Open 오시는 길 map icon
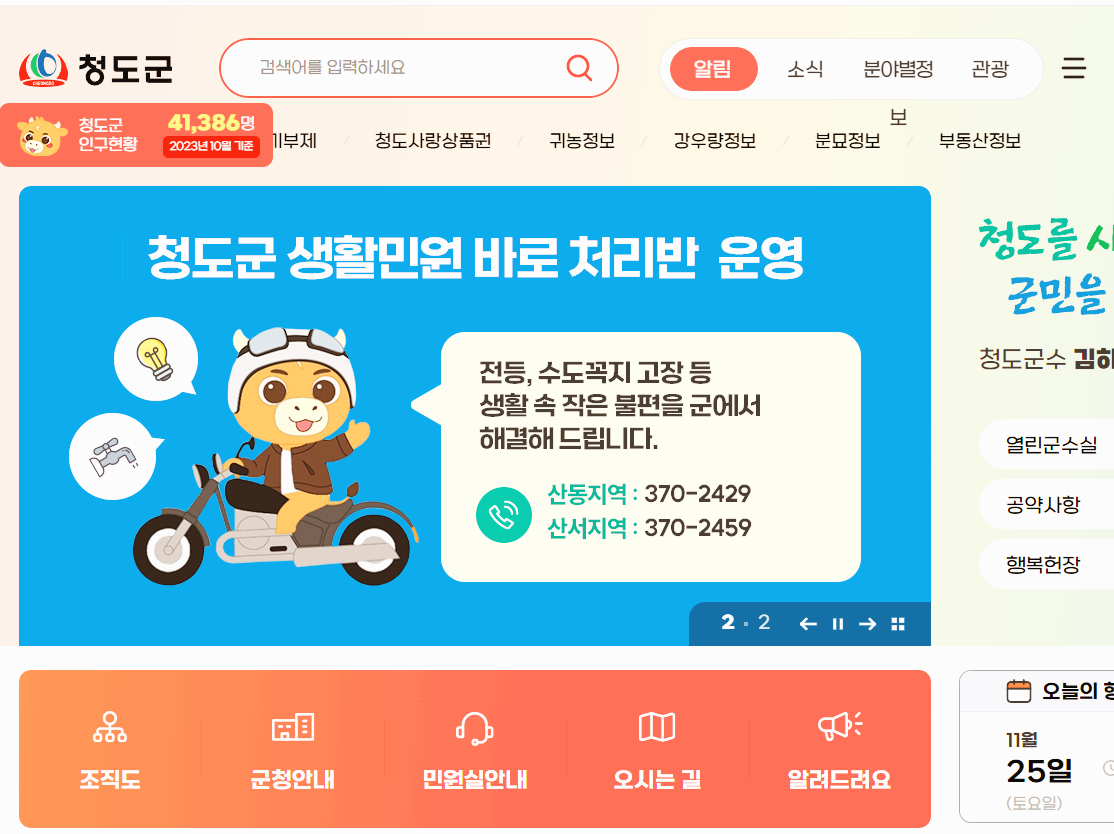This screenshot has width=1114, height=834. point(657,727)
